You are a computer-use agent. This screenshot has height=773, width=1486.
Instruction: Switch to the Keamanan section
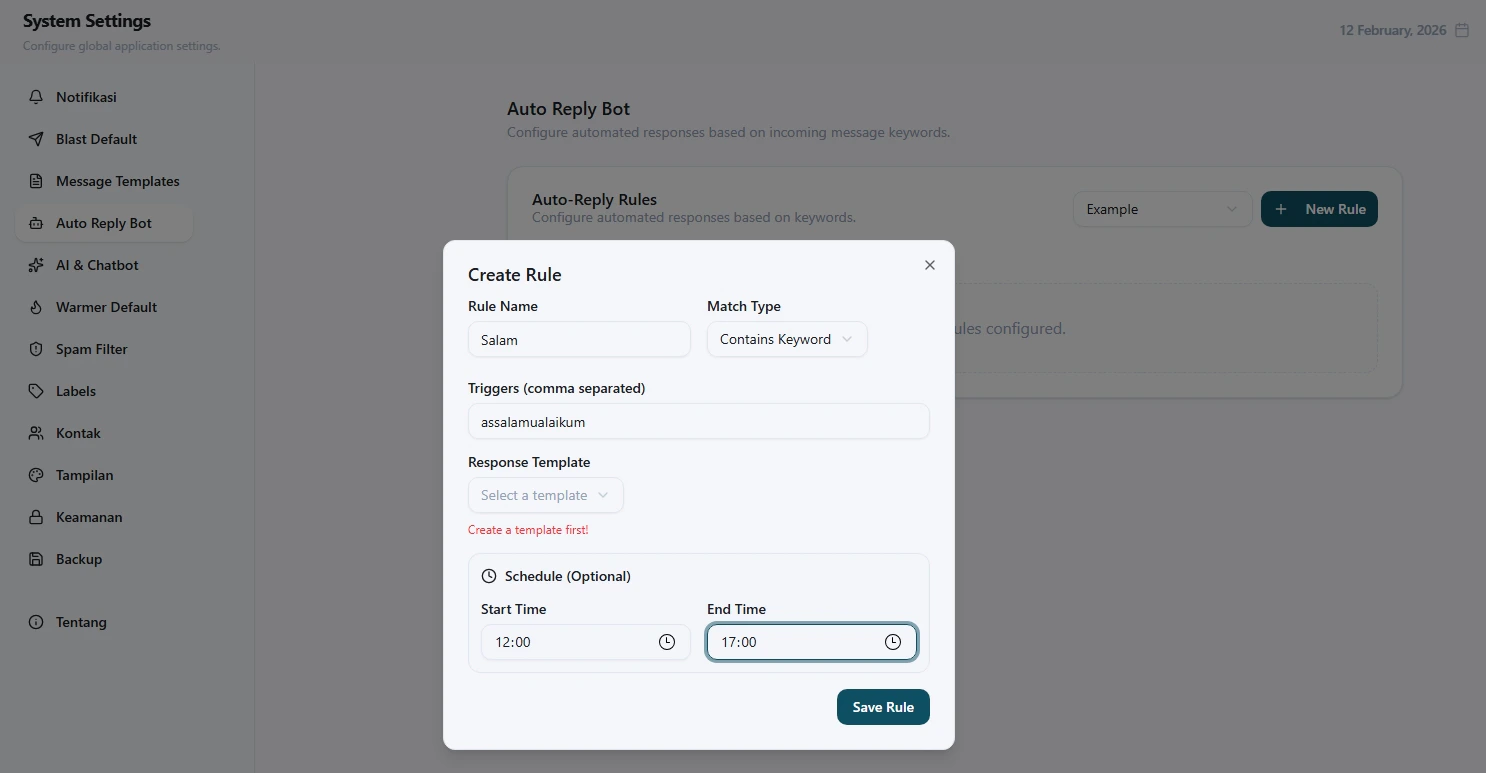point(36,517)
